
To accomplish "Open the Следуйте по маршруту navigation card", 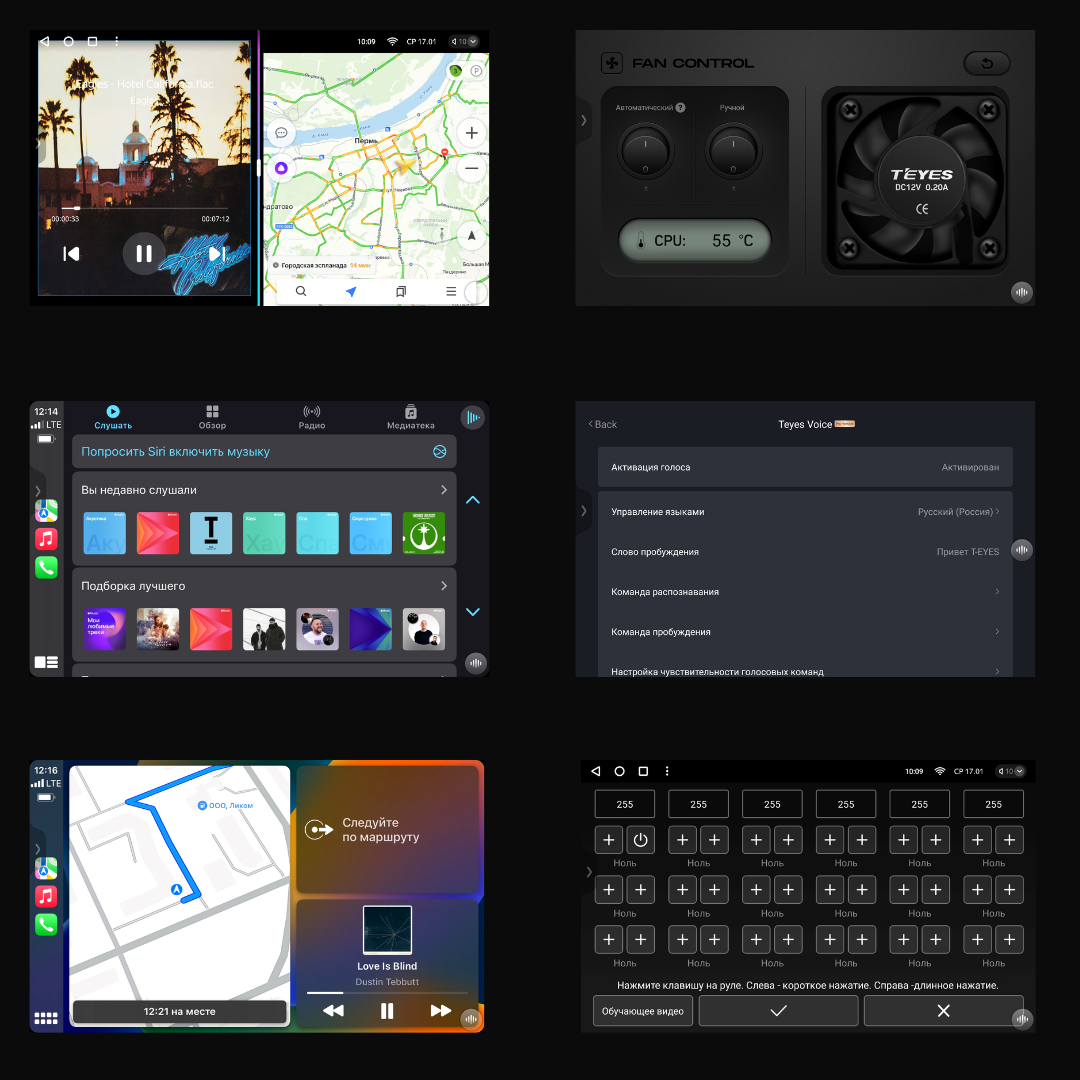I will tap(387, 829).
